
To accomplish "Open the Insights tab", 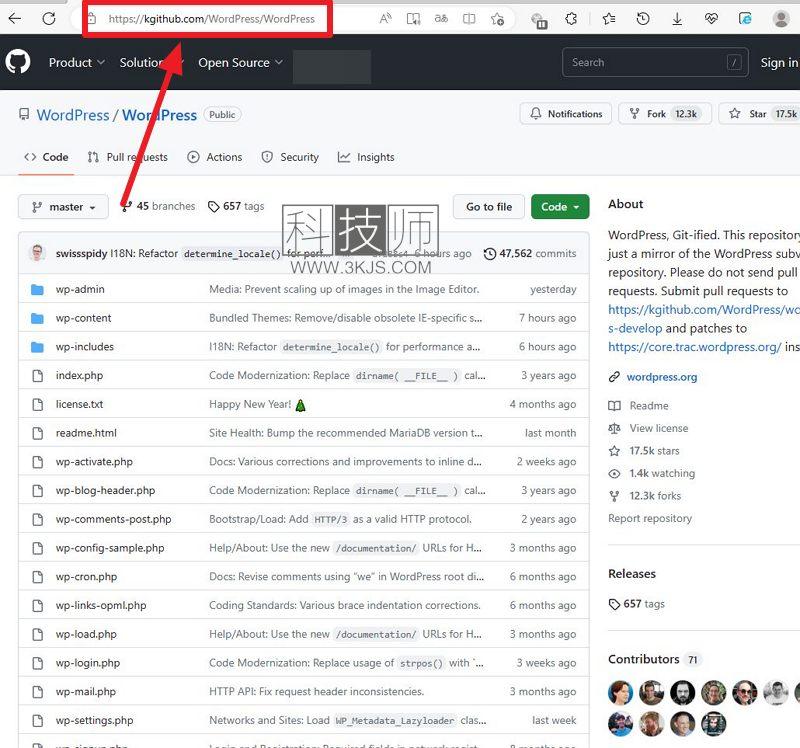I will 366,157.
